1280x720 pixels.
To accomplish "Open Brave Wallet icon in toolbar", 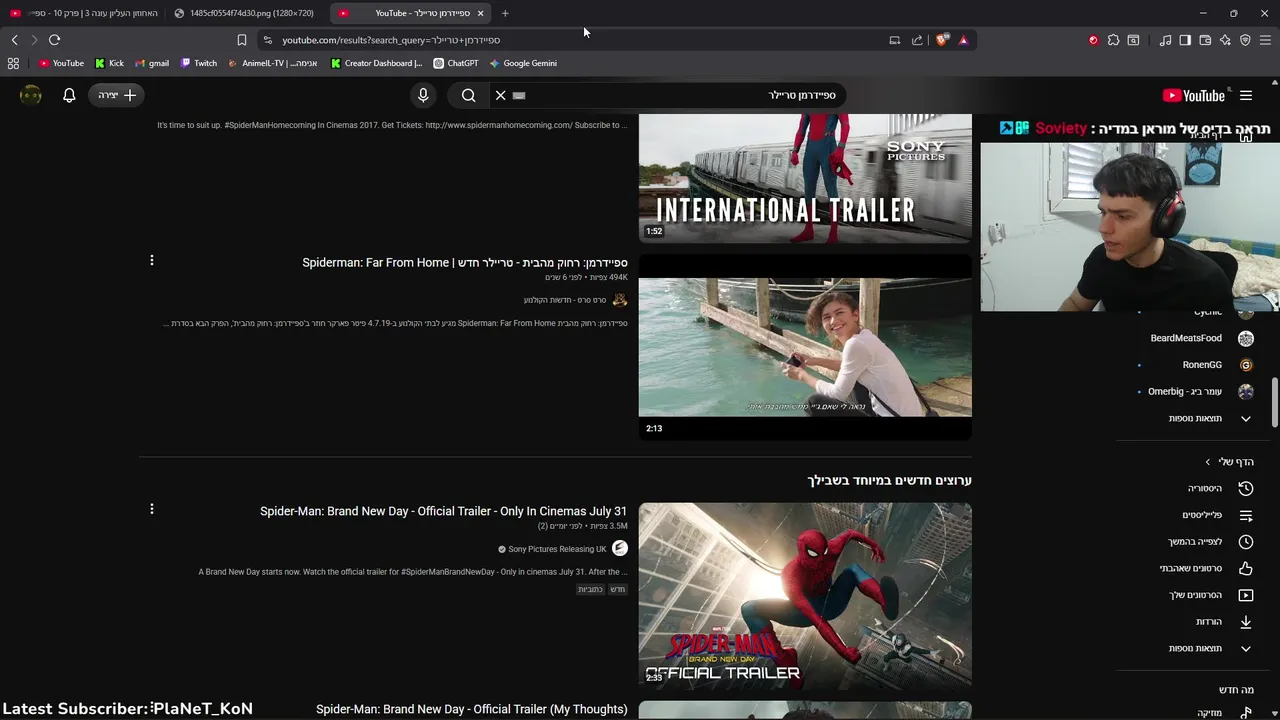I will pyautogui.click(x=1205, y=40).
